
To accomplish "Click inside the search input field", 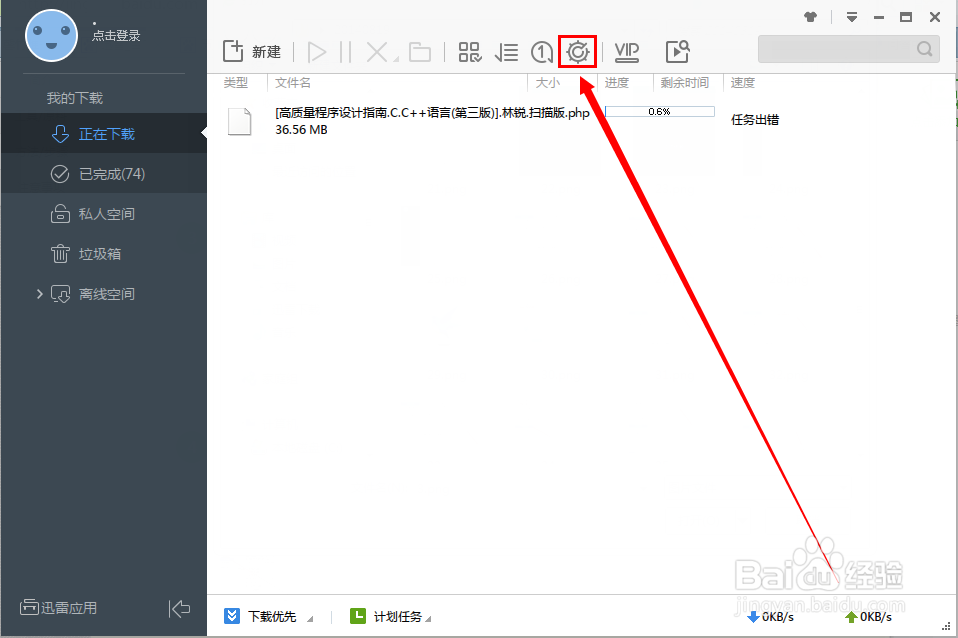I will tap(840, 48).
